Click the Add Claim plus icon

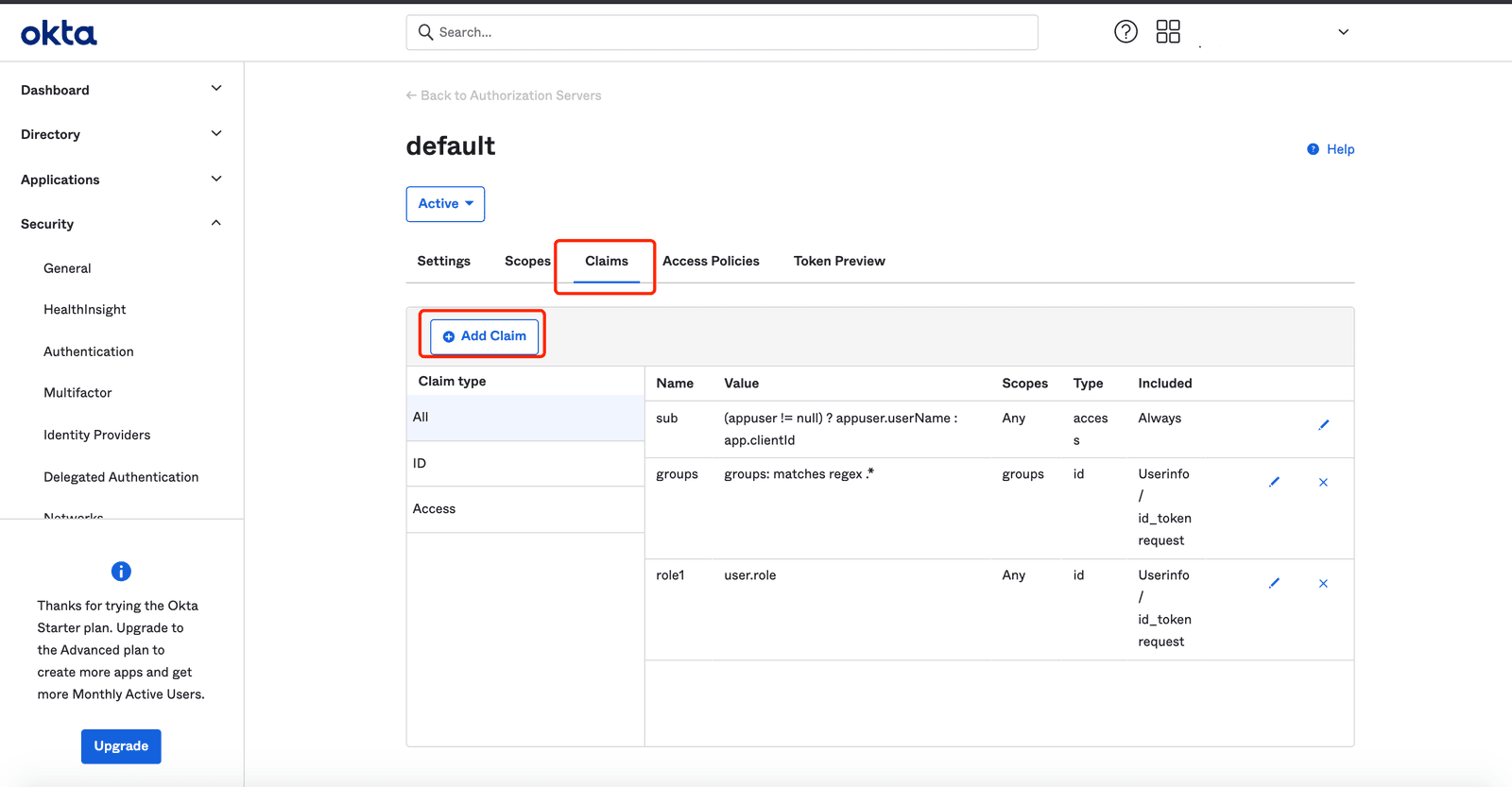[x=449, y=336]
